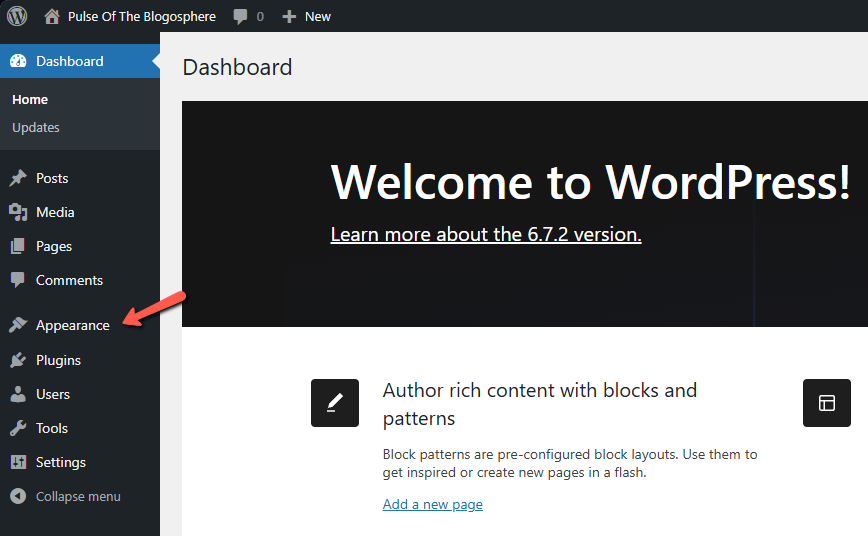Click the comments bubble icon in admin bar
This screenshot has height=536, width=868.
pos(240,16)
